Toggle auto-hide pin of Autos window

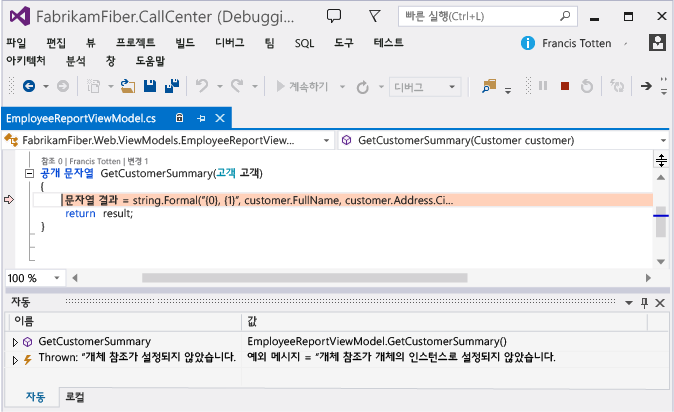point(644,303)
